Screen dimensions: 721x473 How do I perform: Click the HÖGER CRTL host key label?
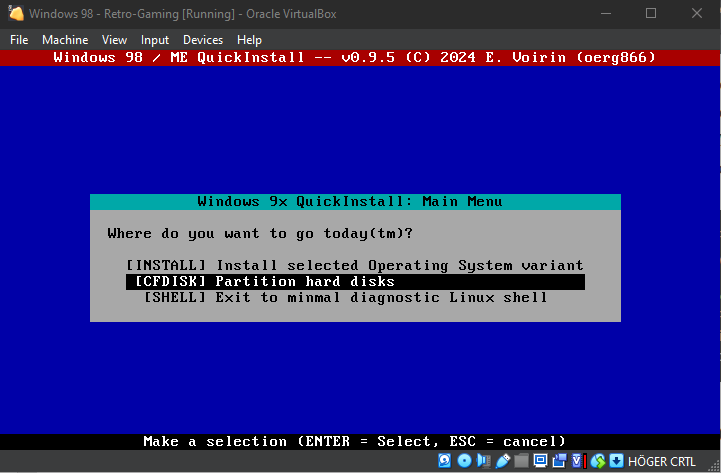pyautogui.click(x=662, y=461)
